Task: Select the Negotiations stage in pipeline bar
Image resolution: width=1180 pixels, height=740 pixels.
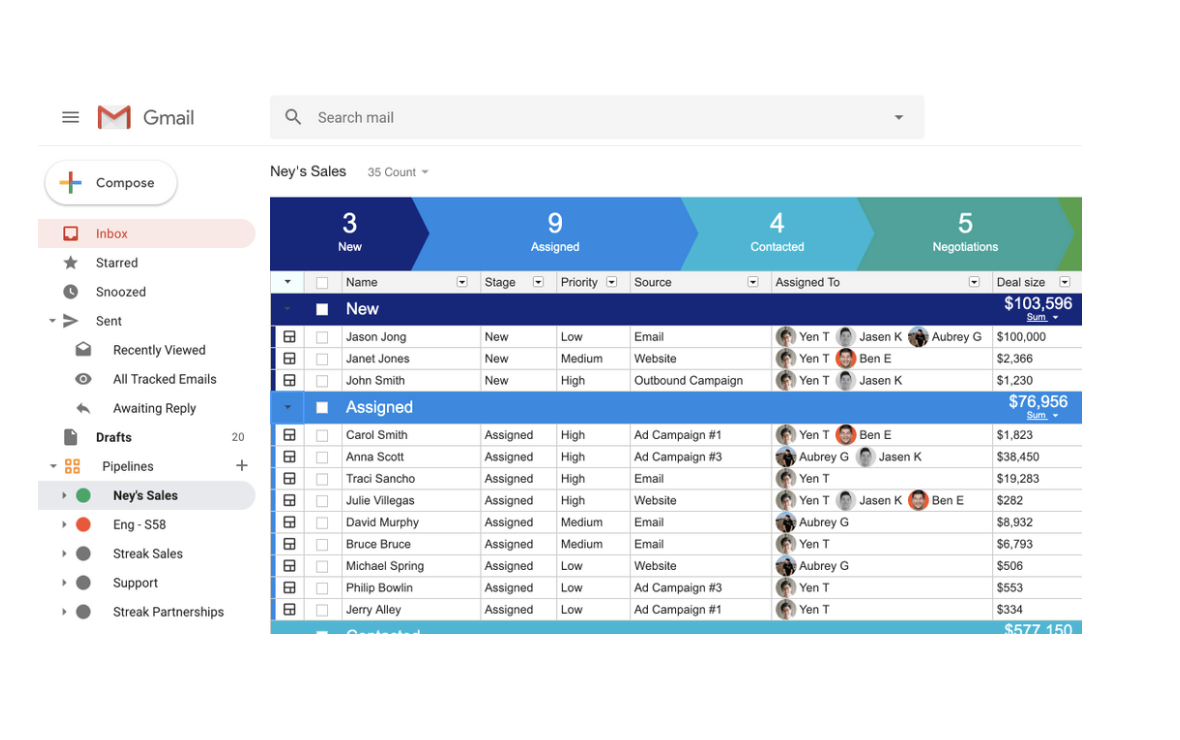Action: [x=964, y=233]
